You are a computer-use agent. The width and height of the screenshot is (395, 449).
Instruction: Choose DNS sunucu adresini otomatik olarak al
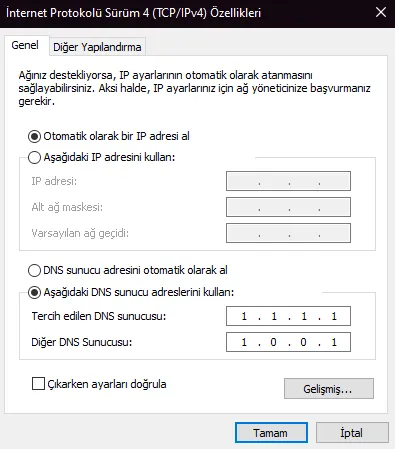[x=34, y=270]
